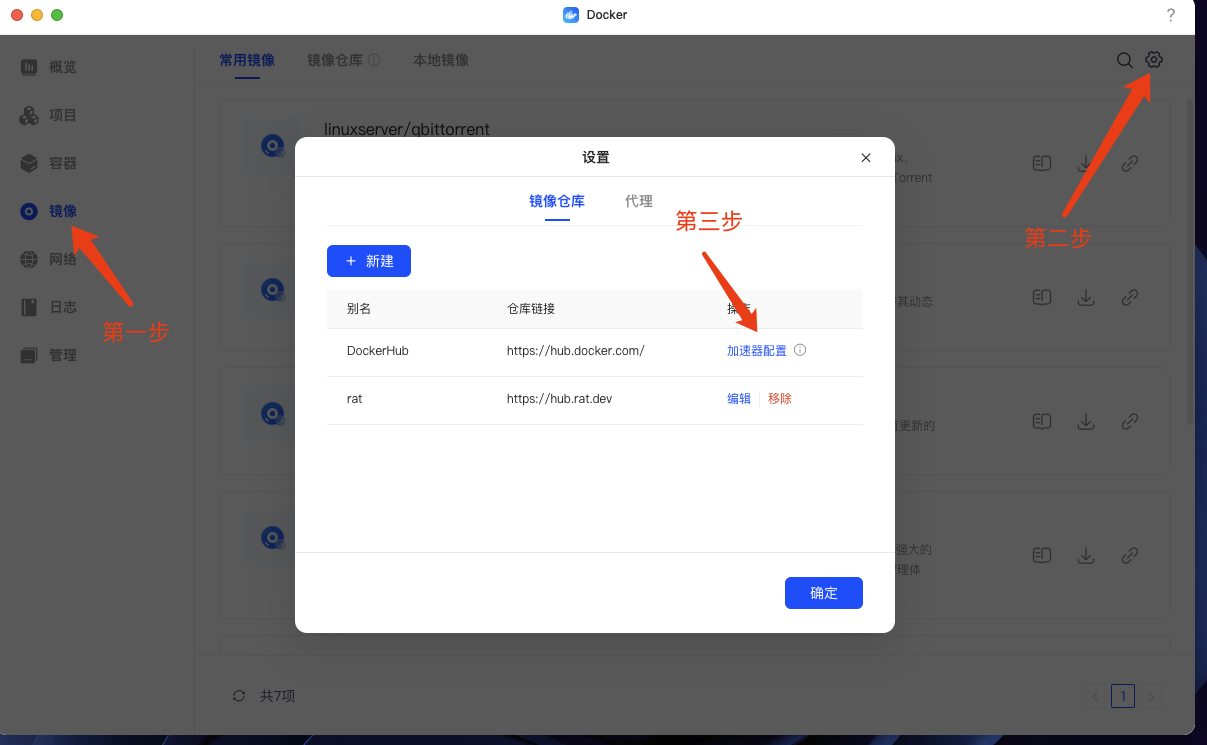This screenshot has height=745, width=1207.
Task: Go to 容器 containers in sidebar
Action: tap(49, 163)
